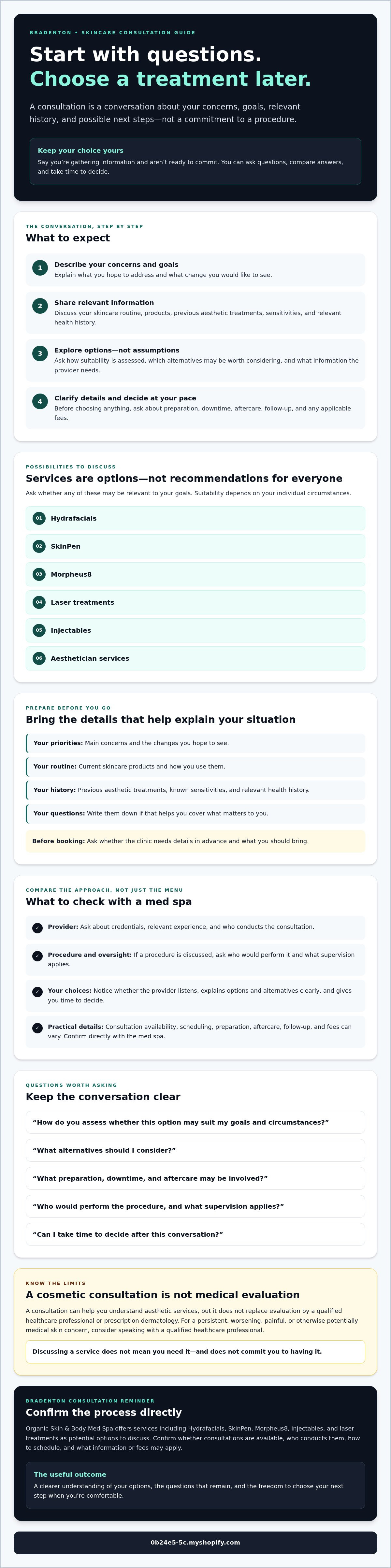Select the 01 Hydrafacials badge
This screenshot has width=391, height=1568.
39,518
